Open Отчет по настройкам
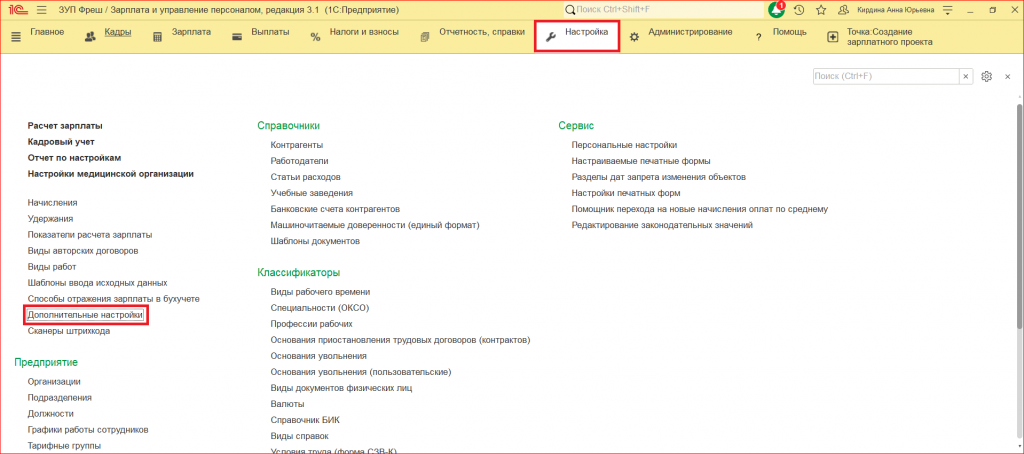This screenshot has height=454, width=1024. (x=74, y=157)
